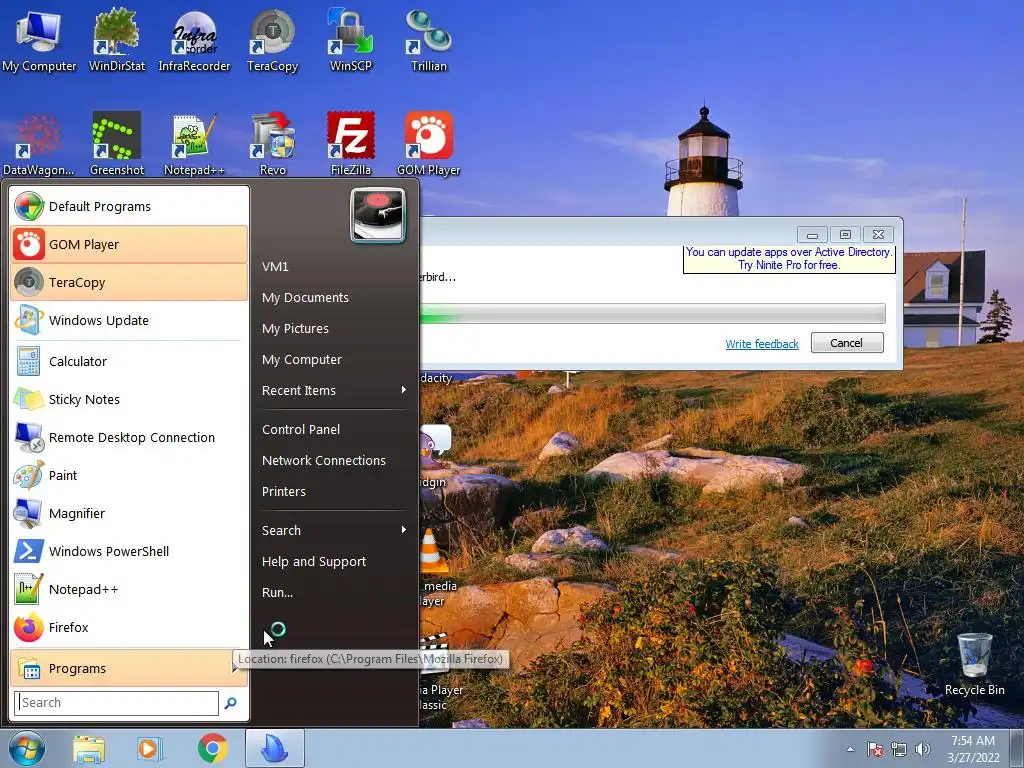Viewport: 1024px width, 768px height.
Task: Open Windows Update from Start menu
Action: coord(129,320)
